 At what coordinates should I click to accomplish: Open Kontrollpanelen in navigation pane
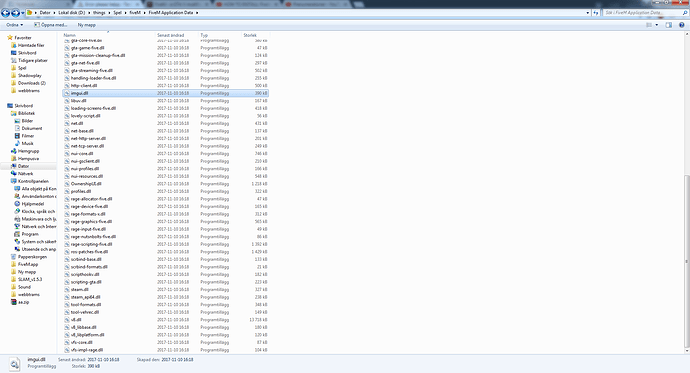(33, 181)
